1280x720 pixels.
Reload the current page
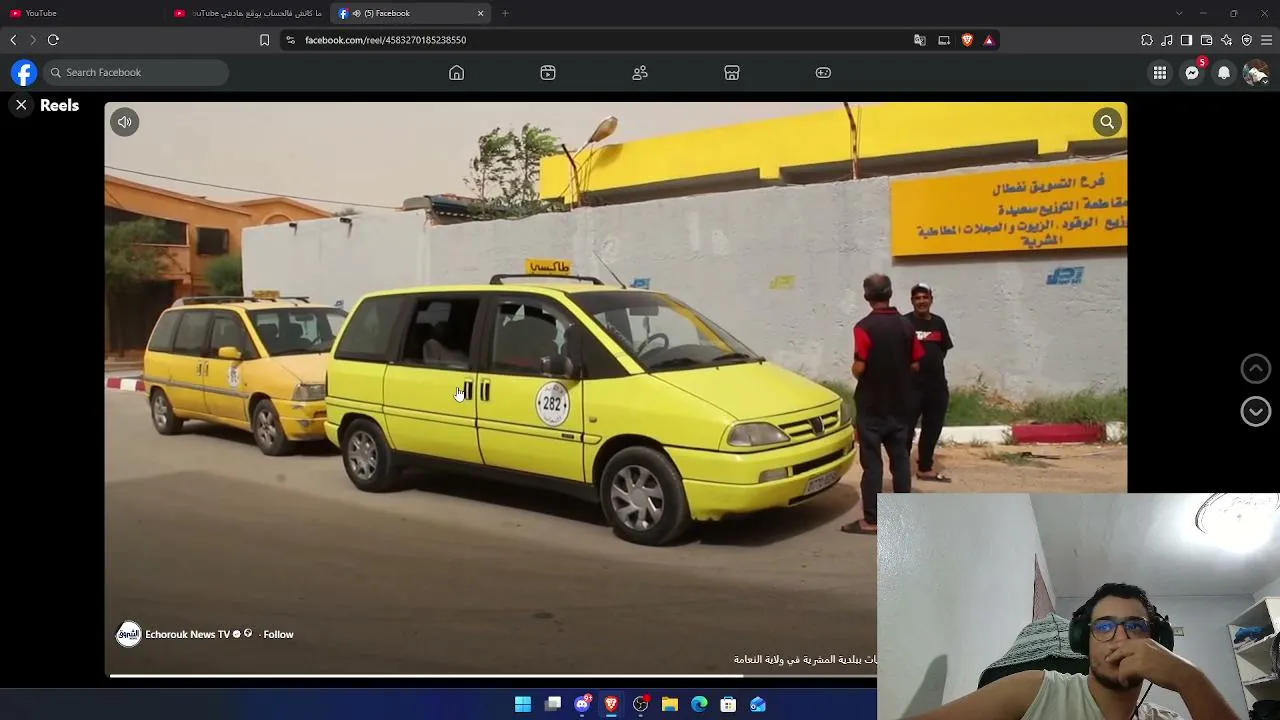click(53, 40)
